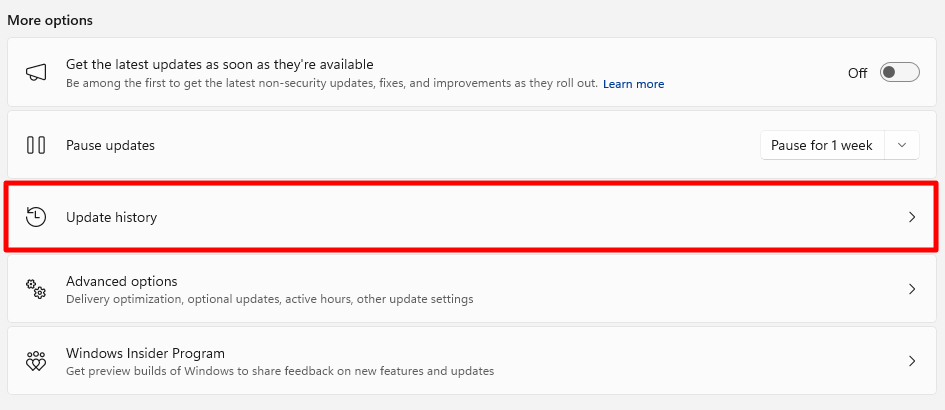Click the Update history clock icon
The width and height of the screenshot is (945, 410).
pos(36,217)
